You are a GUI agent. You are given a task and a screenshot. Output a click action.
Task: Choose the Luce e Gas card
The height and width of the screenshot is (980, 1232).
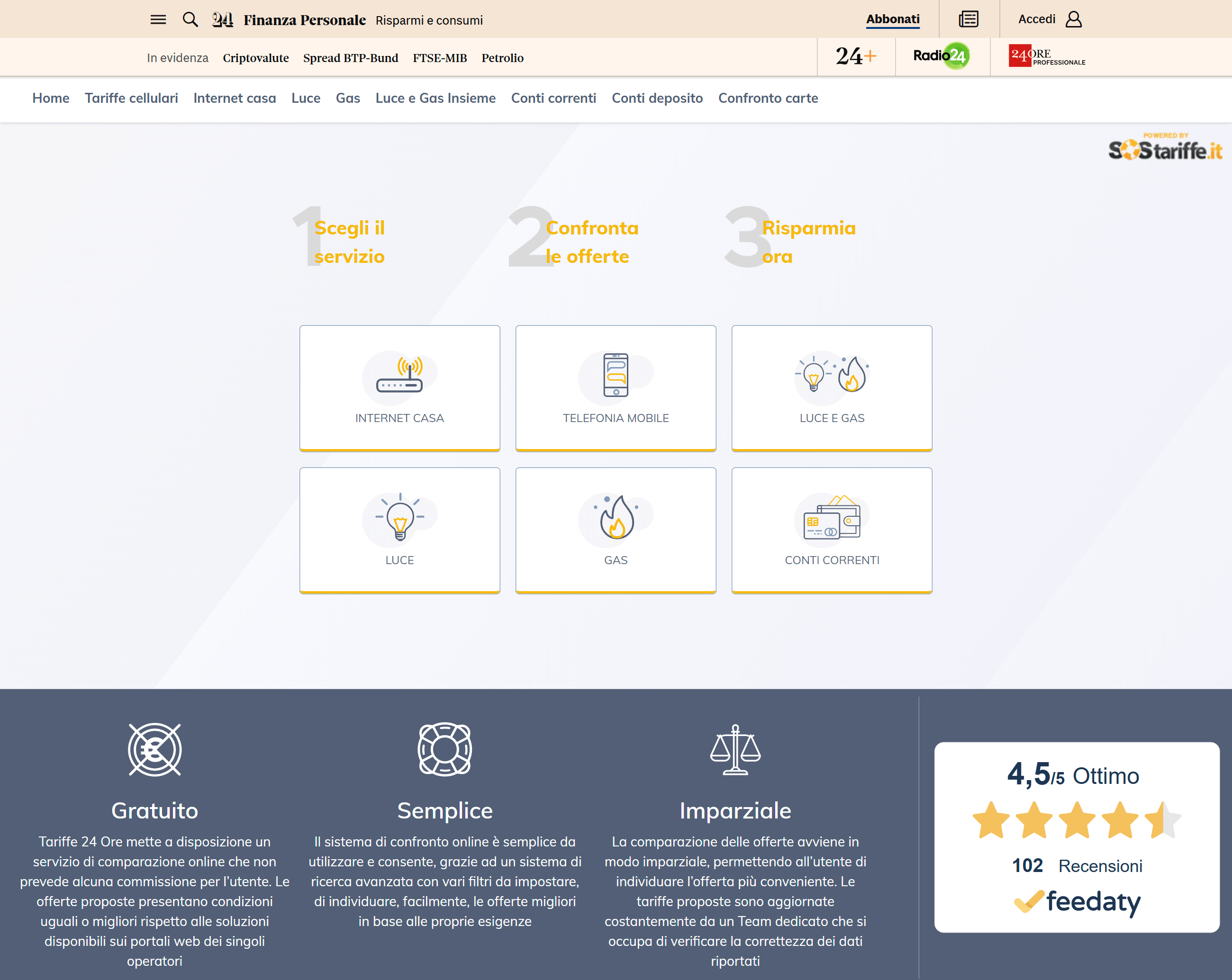(832, 388)
